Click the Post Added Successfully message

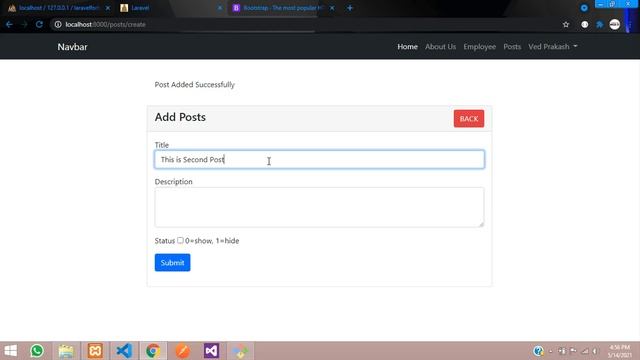195,84
